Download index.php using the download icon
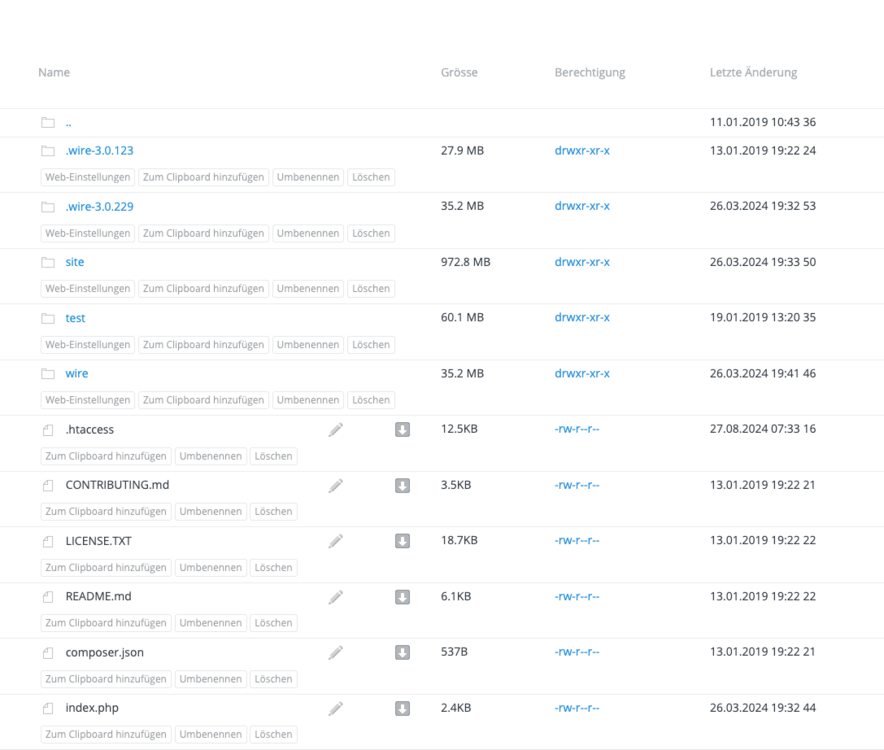The height and width of the screenshot is (750, 884). click(x=402, y=709)
